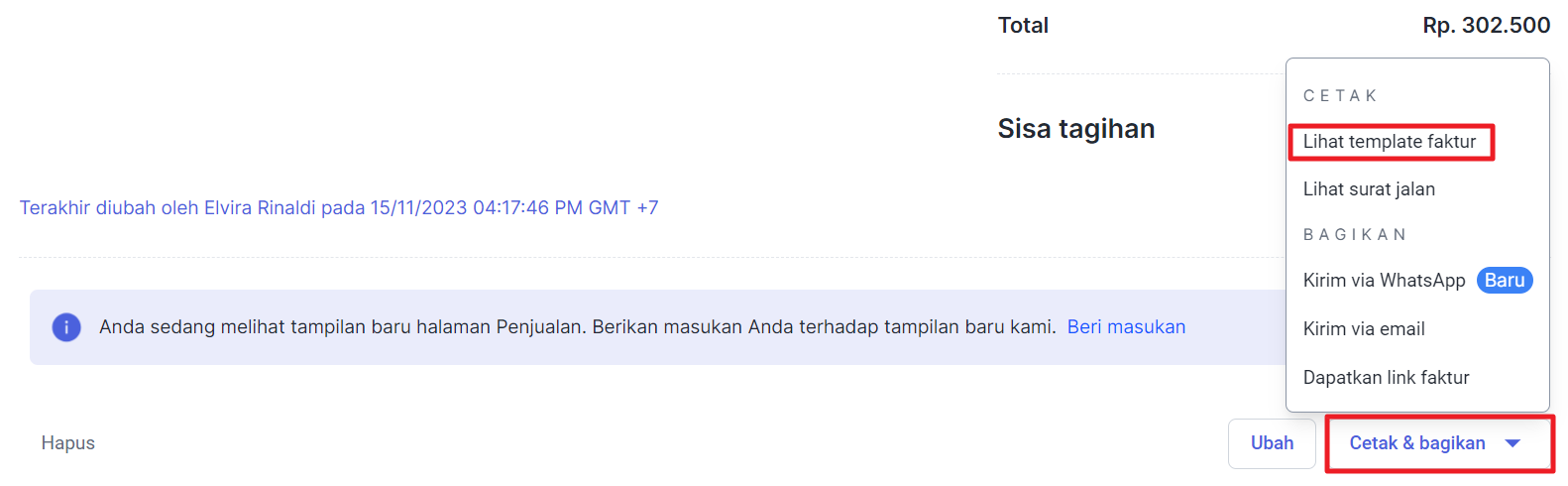Click the banner message about halaman Penjualan

[578, 327]
